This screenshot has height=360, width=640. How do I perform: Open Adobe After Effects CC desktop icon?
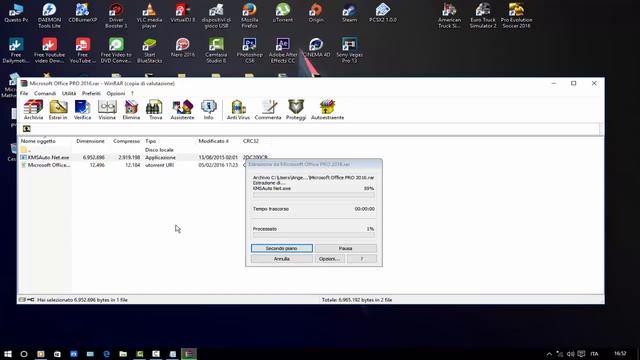coord(283,50)
